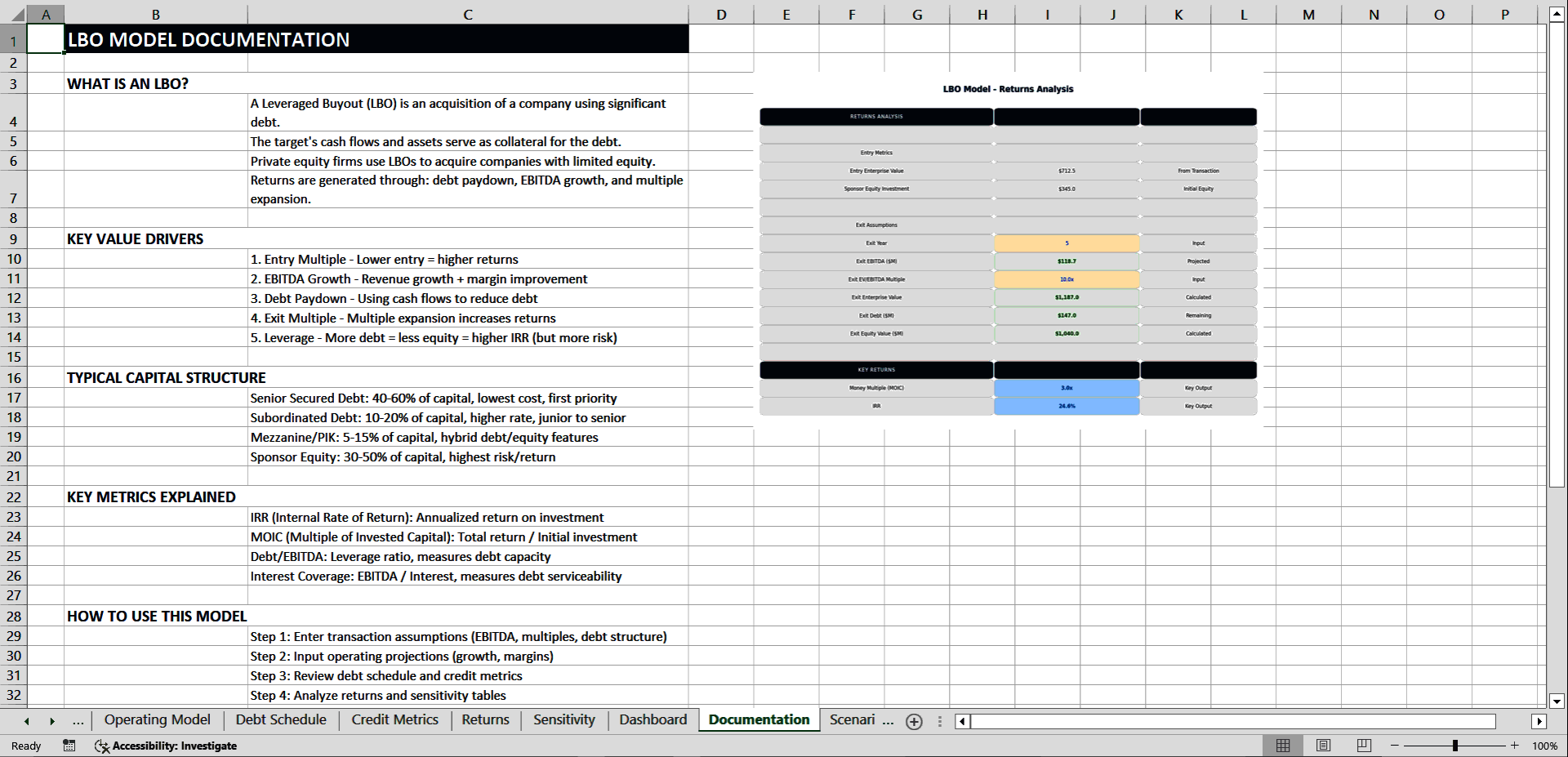This screenshot has height=757, width=1568.
Task: Switch to Page Layout view
Action: tap(1322, 746)
